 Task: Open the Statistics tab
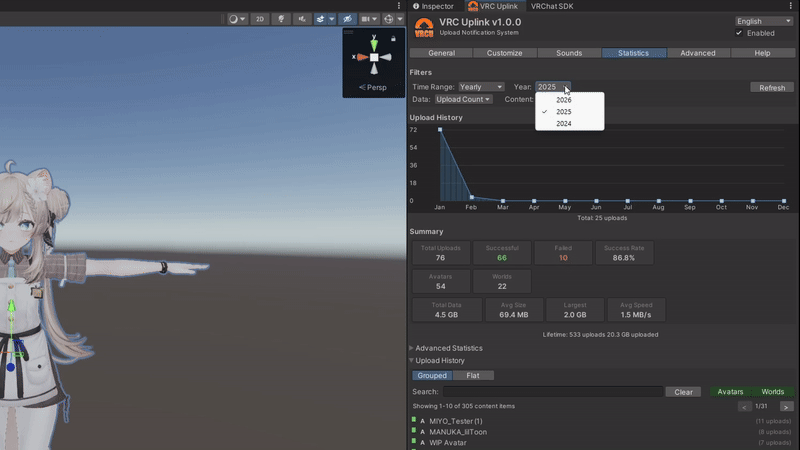[634, 53]
